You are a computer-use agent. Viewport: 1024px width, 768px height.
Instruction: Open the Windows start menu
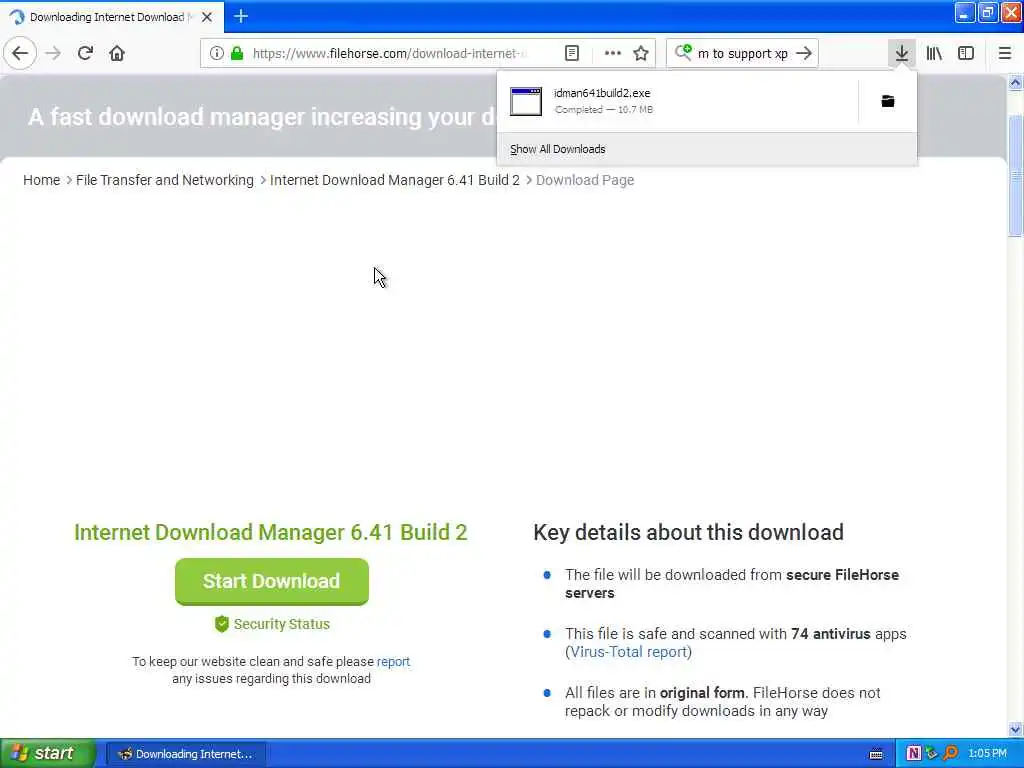[47, 754]
